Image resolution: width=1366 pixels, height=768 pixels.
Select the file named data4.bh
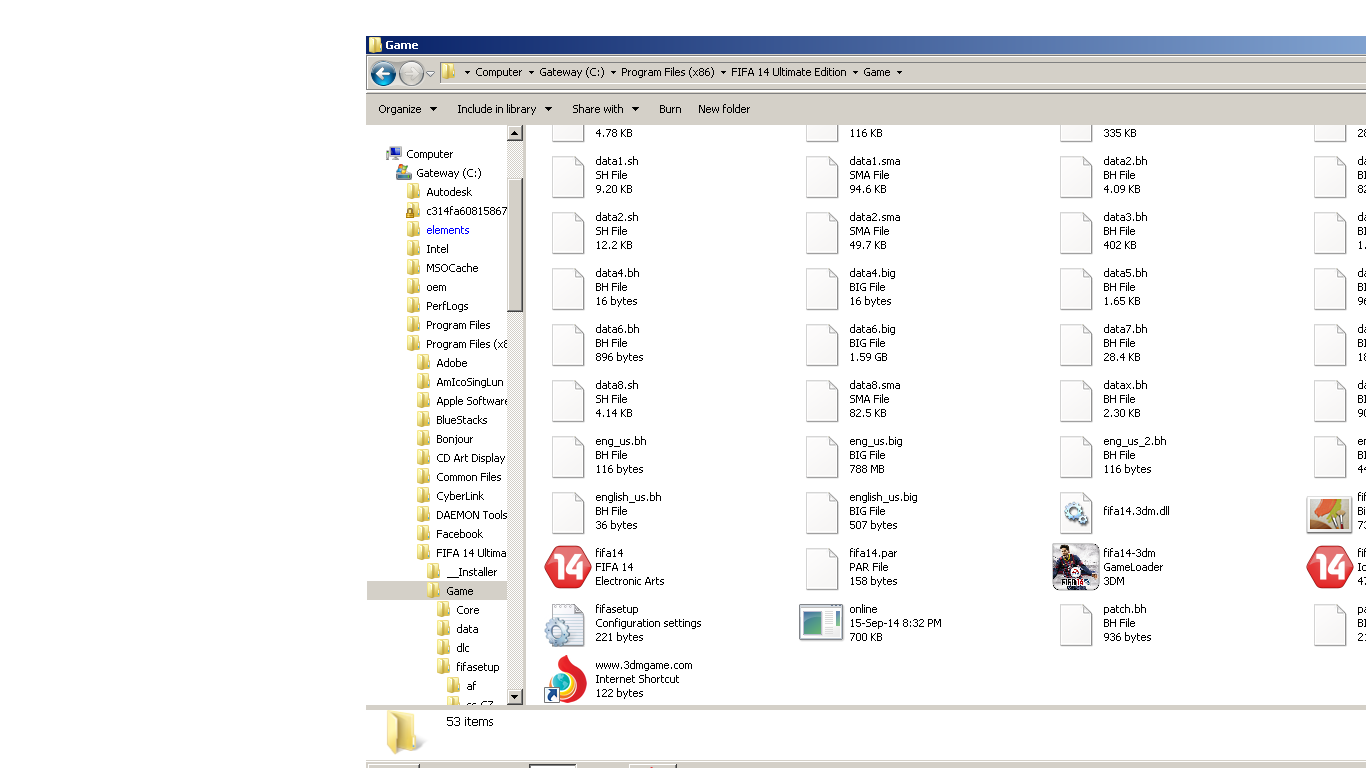617,273
